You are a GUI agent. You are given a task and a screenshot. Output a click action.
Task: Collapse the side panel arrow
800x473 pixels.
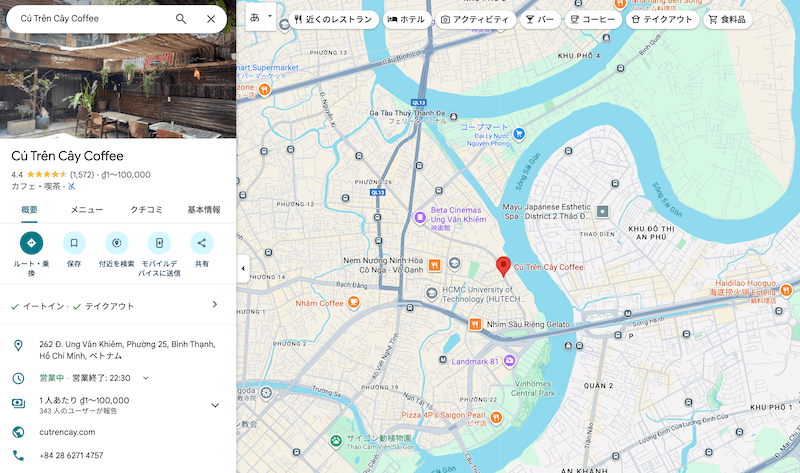click(244, 269)
